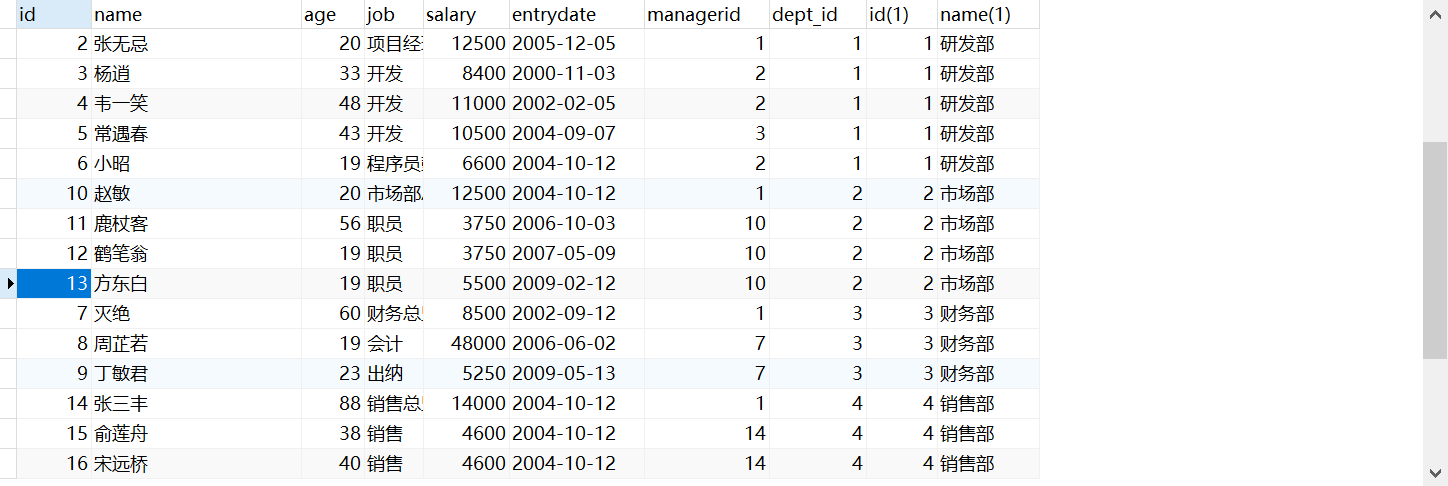This screenshot has width=1448, height=486.
Task: Select the name cell 俞莲舟
Action: coord(196,434)
